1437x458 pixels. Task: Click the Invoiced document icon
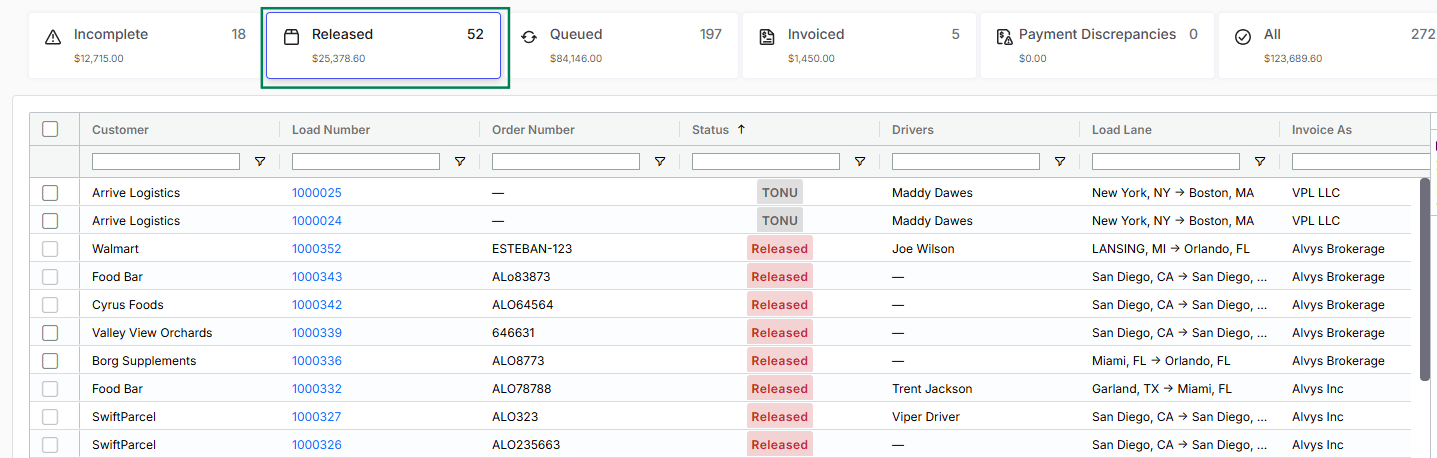pos(767,37)
